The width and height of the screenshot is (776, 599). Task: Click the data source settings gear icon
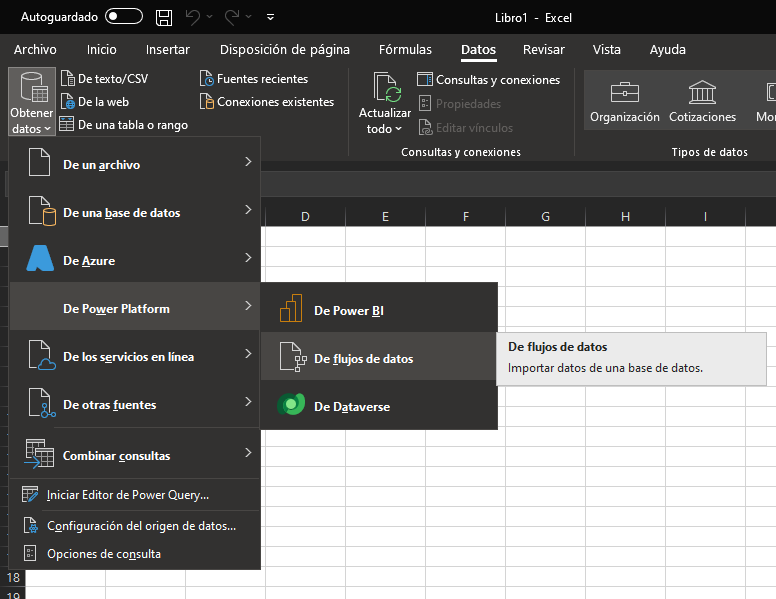coord(31,525)
